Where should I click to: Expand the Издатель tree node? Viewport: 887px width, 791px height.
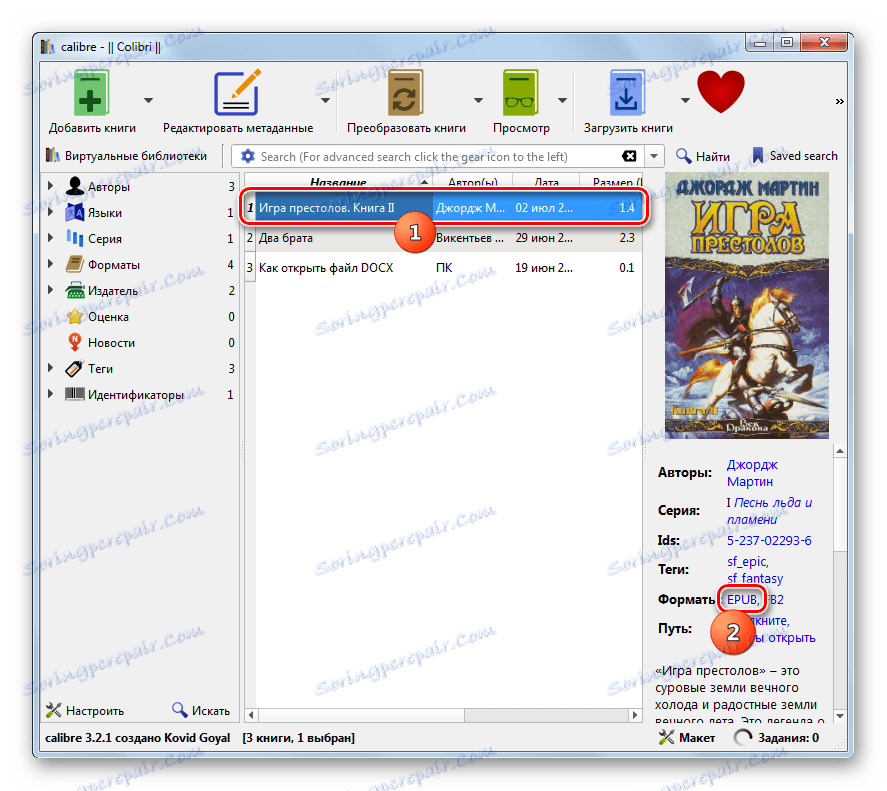[50, 290]
